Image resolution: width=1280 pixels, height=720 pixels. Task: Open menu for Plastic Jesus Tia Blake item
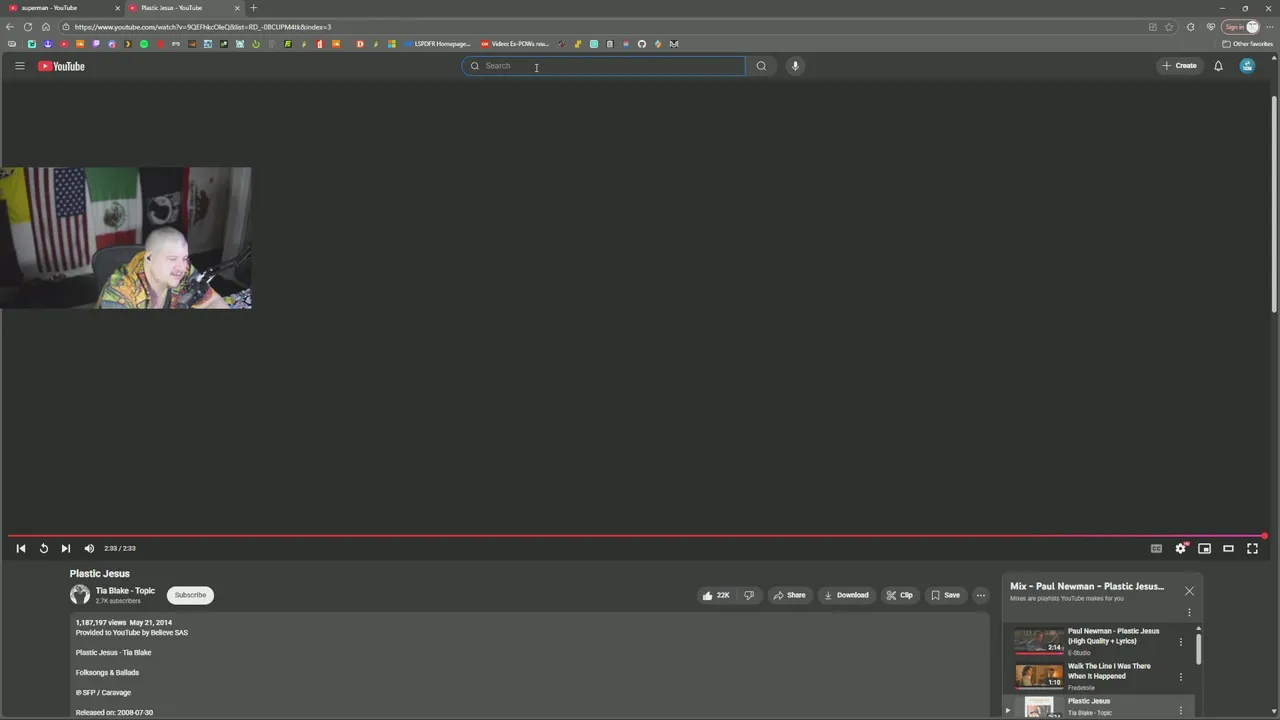click(x=1180, y=711)
